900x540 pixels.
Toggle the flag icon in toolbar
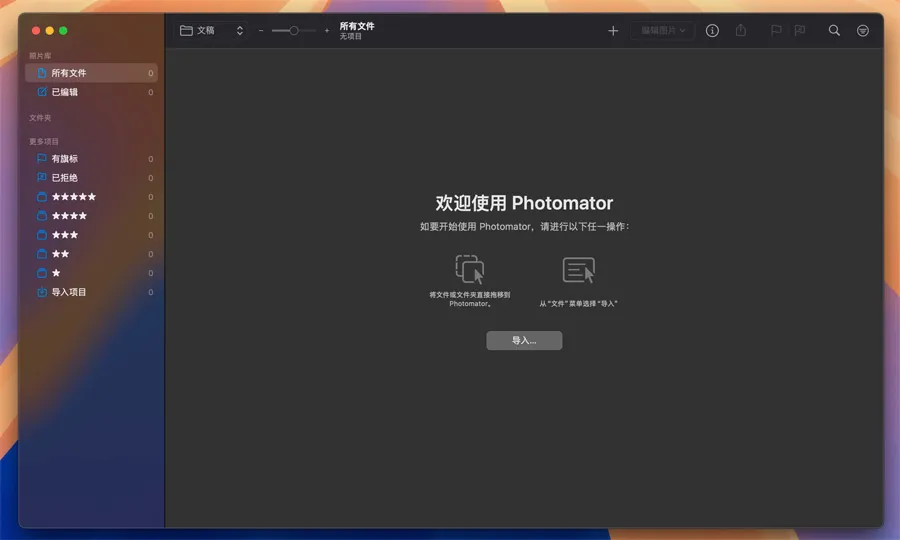click(776, 31)
